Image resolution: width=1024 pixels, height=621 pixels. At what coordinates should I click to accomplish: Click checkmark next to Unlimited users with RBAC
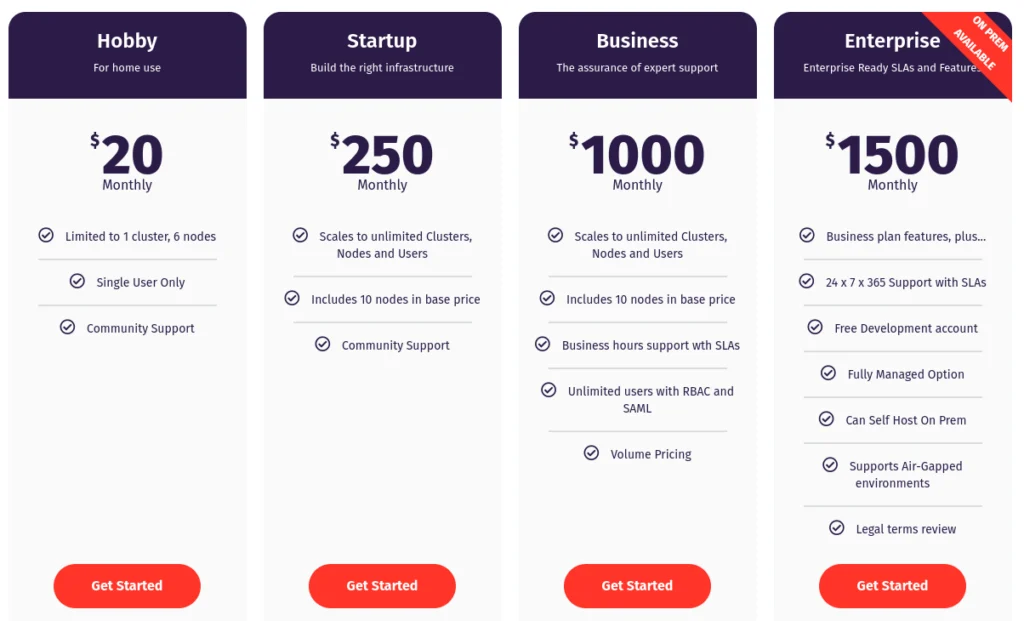pos(548,390)
